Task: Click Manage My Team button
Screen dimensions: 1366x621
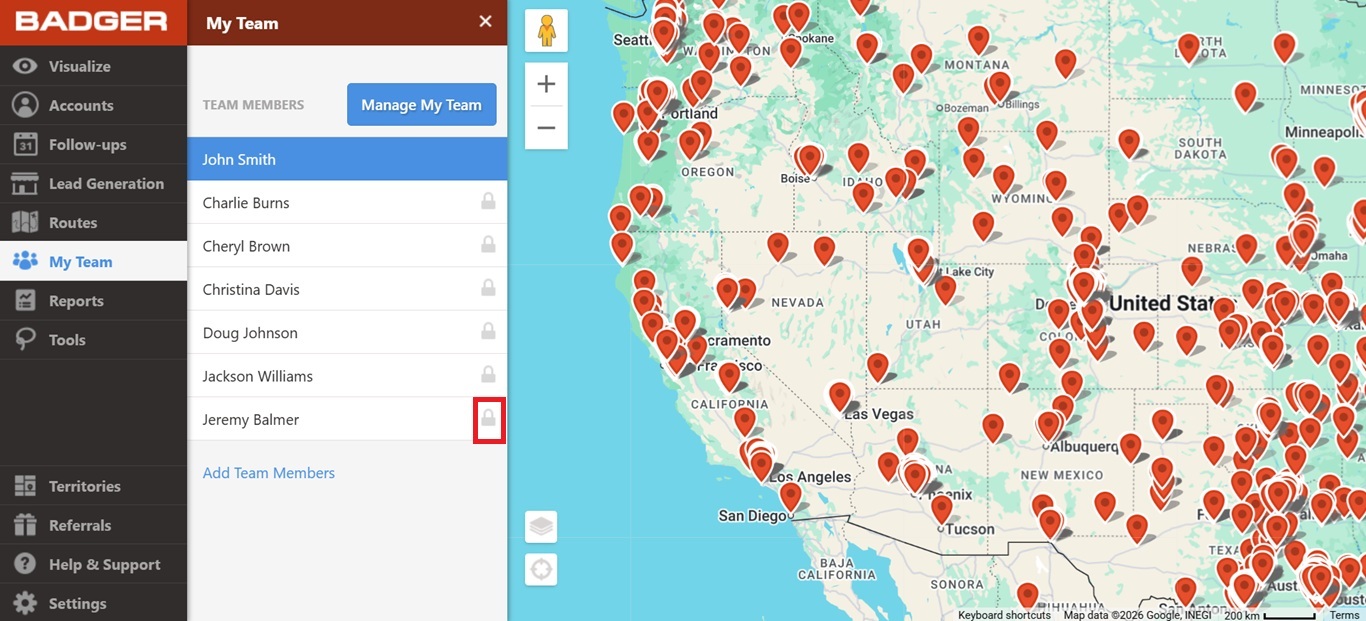Action: tap(422, 104)
